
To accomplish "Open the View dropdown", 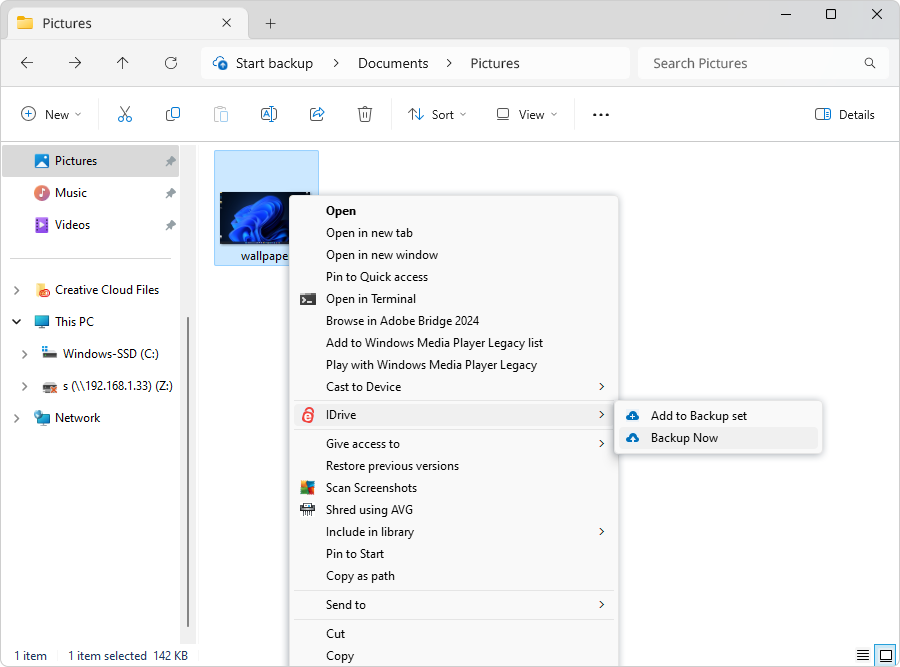I will tap(527, 115).
